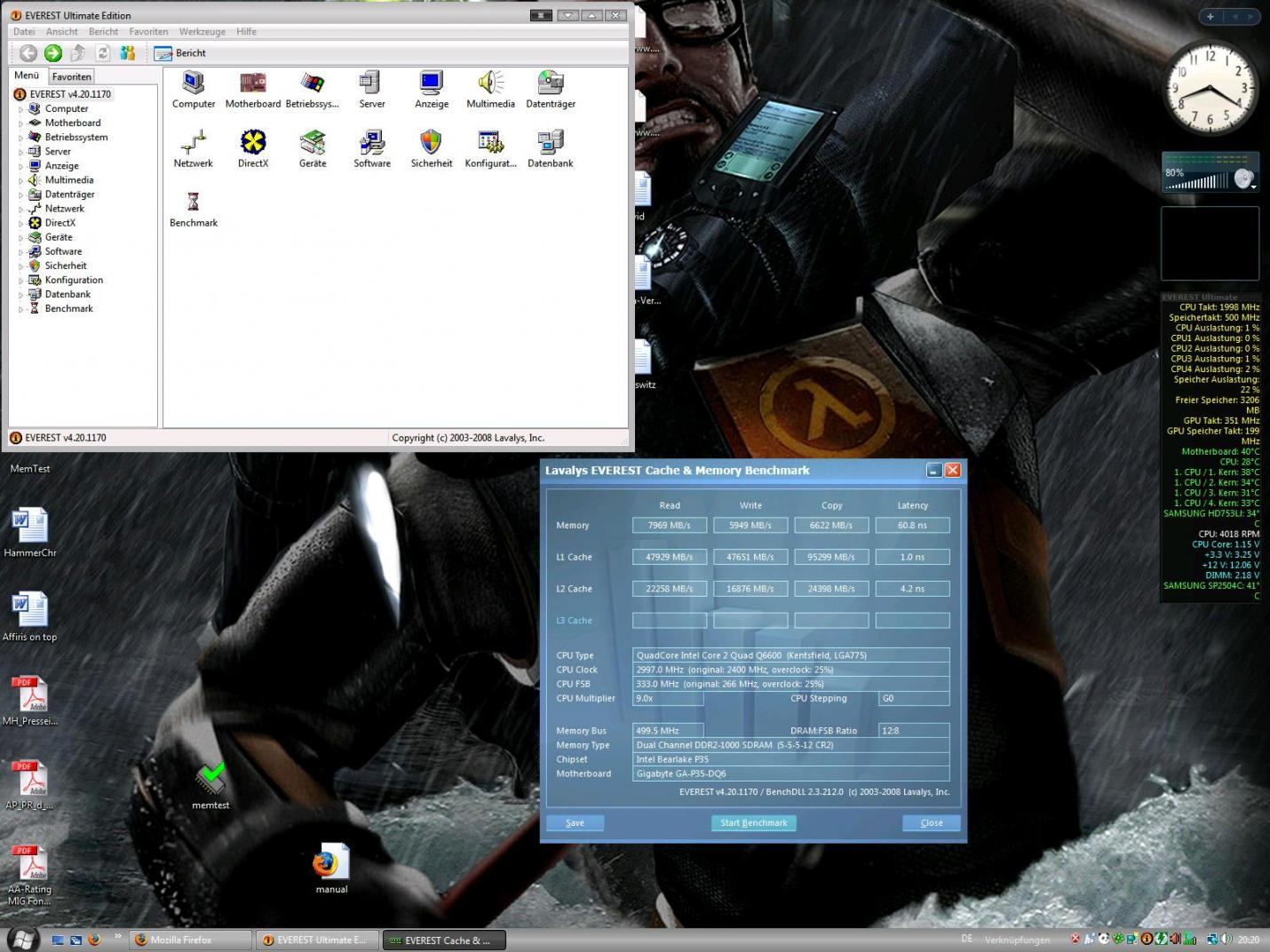This screenshot has height=952, width=1270.
Task: Expand the Datenträger tree node
Action: tap(21, 194)
